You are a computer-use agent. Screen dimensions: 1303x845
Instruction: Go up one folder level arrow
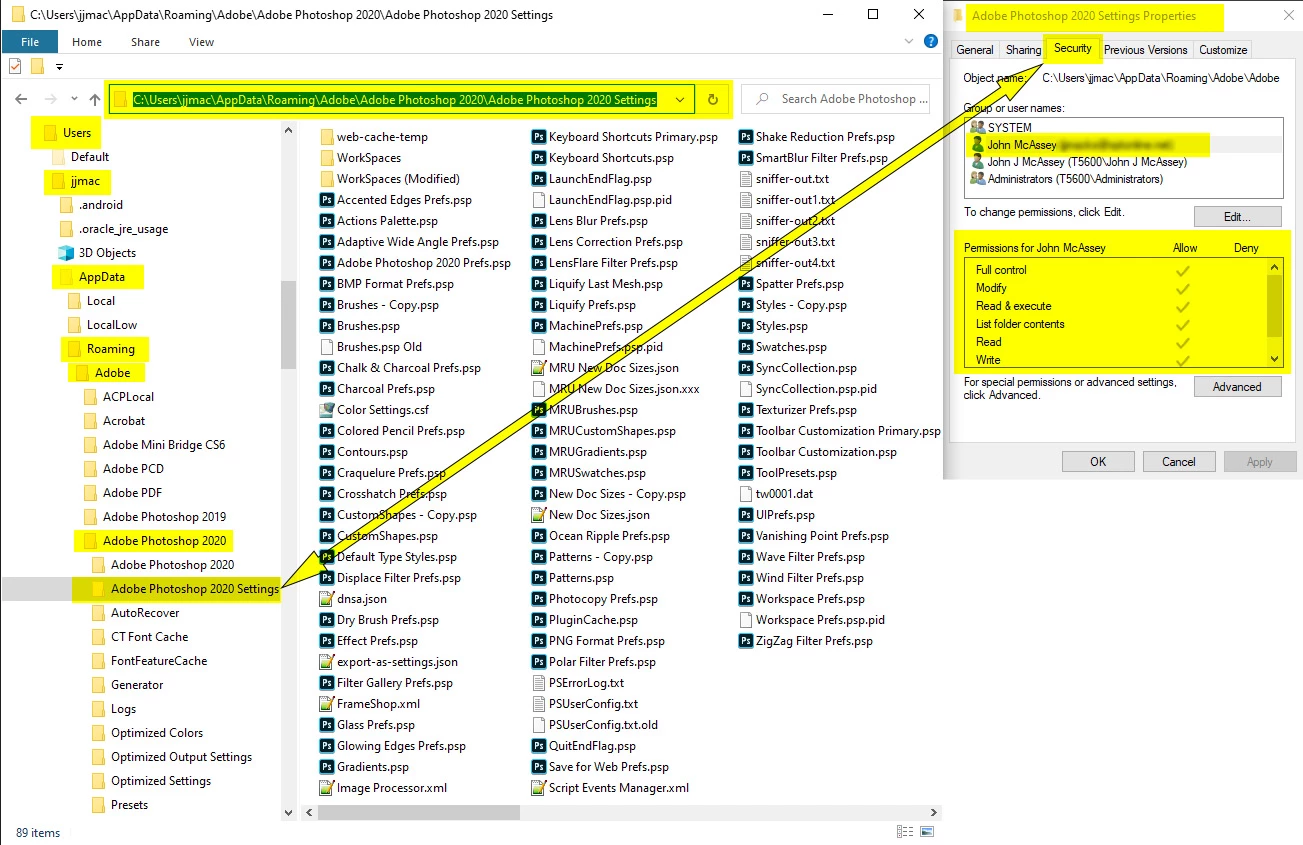point(95,99)
